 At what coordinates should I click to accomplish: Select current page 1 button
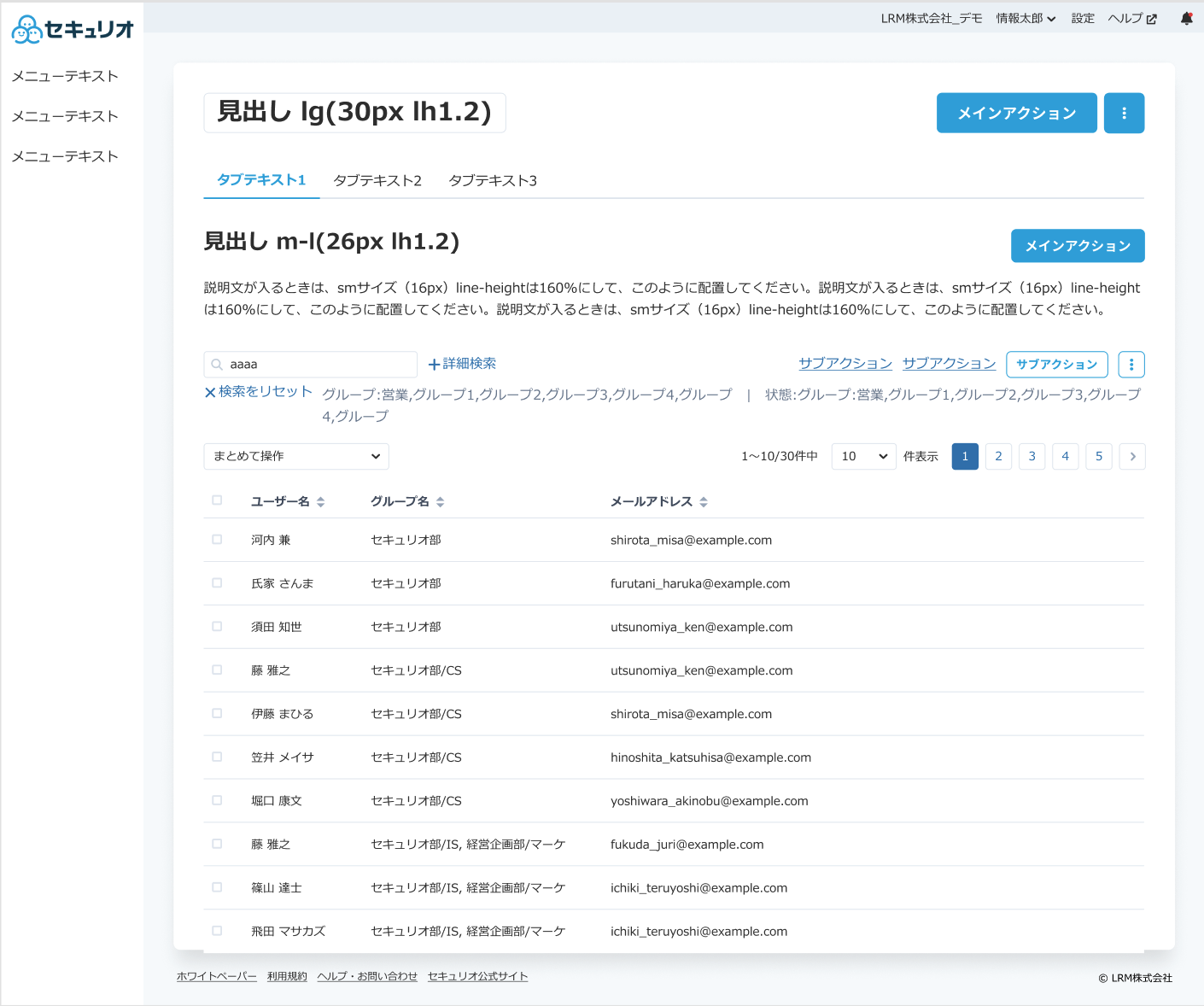tap(965, 456)
